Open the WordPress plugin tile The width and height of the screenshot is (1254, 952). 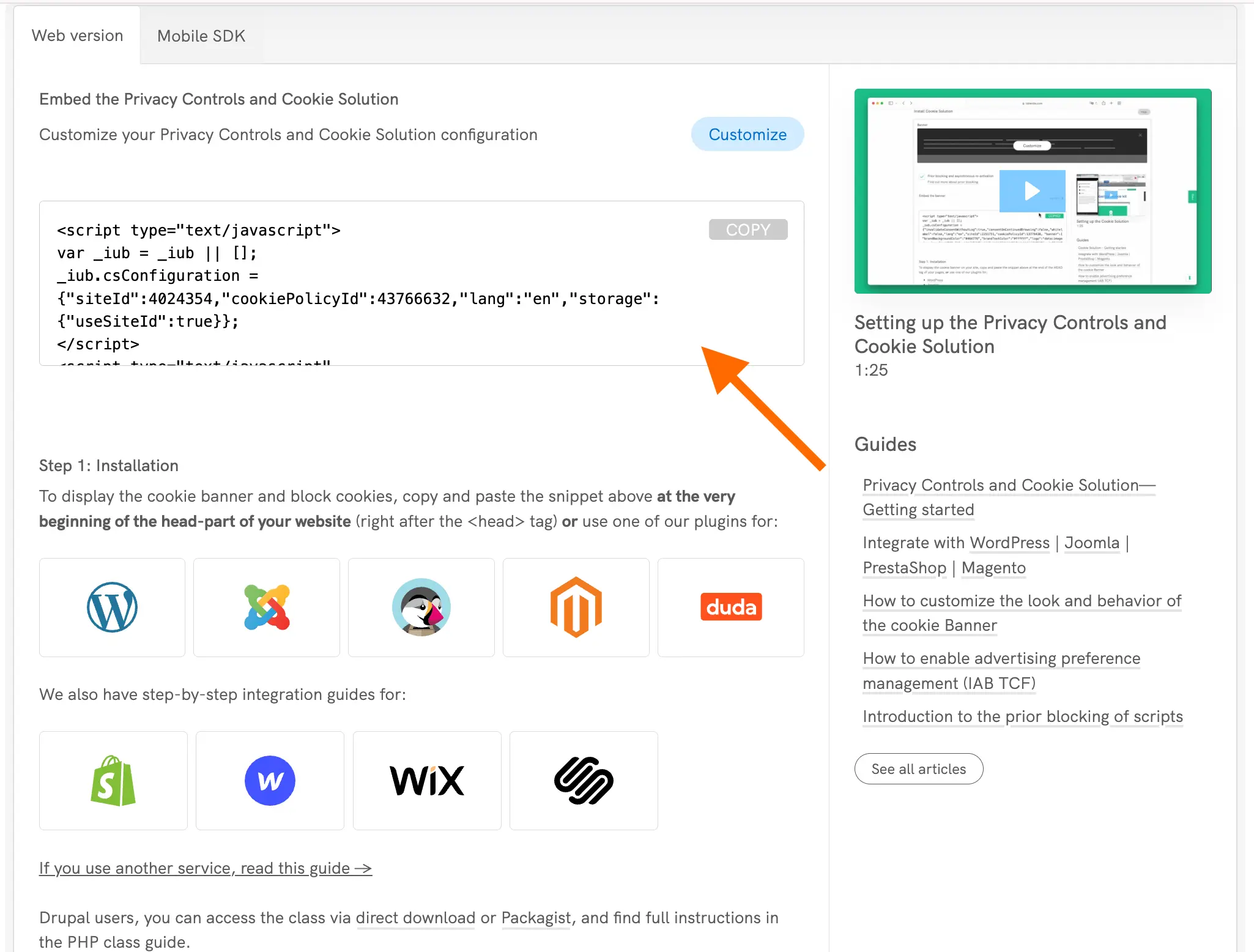pos(112,607)
